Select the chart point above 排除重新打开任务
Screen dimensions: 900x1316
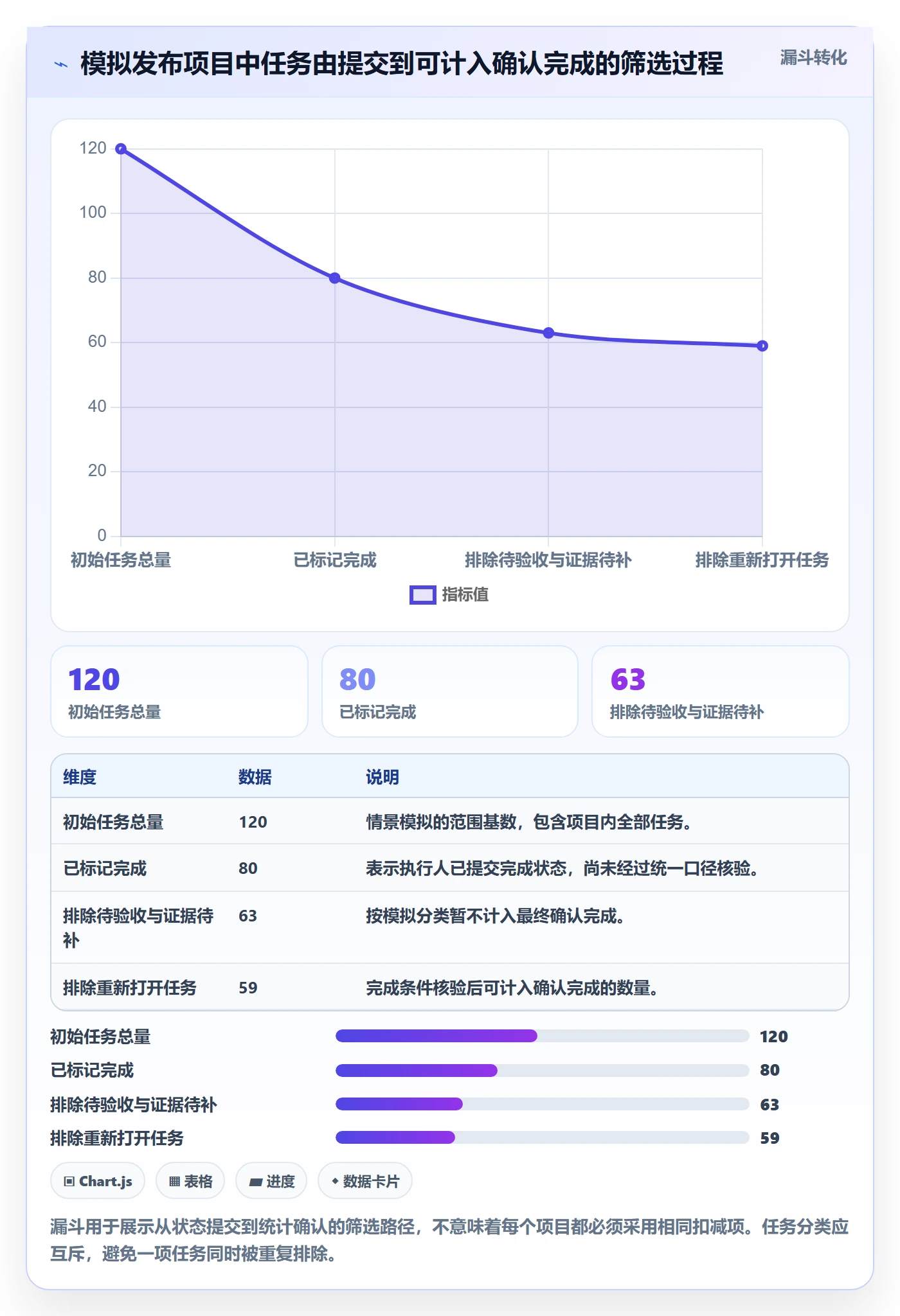pyautogui.click(x=762, y=346)
